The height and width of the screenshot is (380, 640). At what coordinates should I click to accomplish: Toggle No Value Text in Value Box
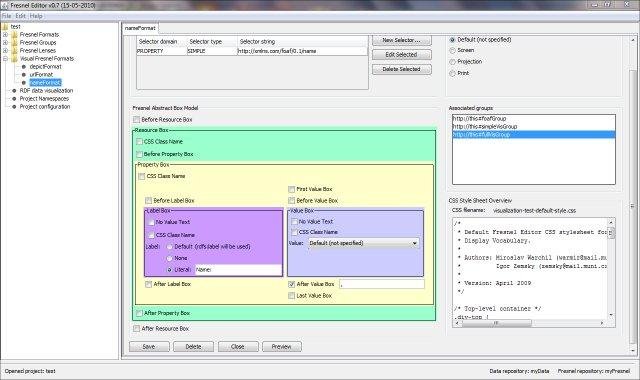(x=294, y=222)
